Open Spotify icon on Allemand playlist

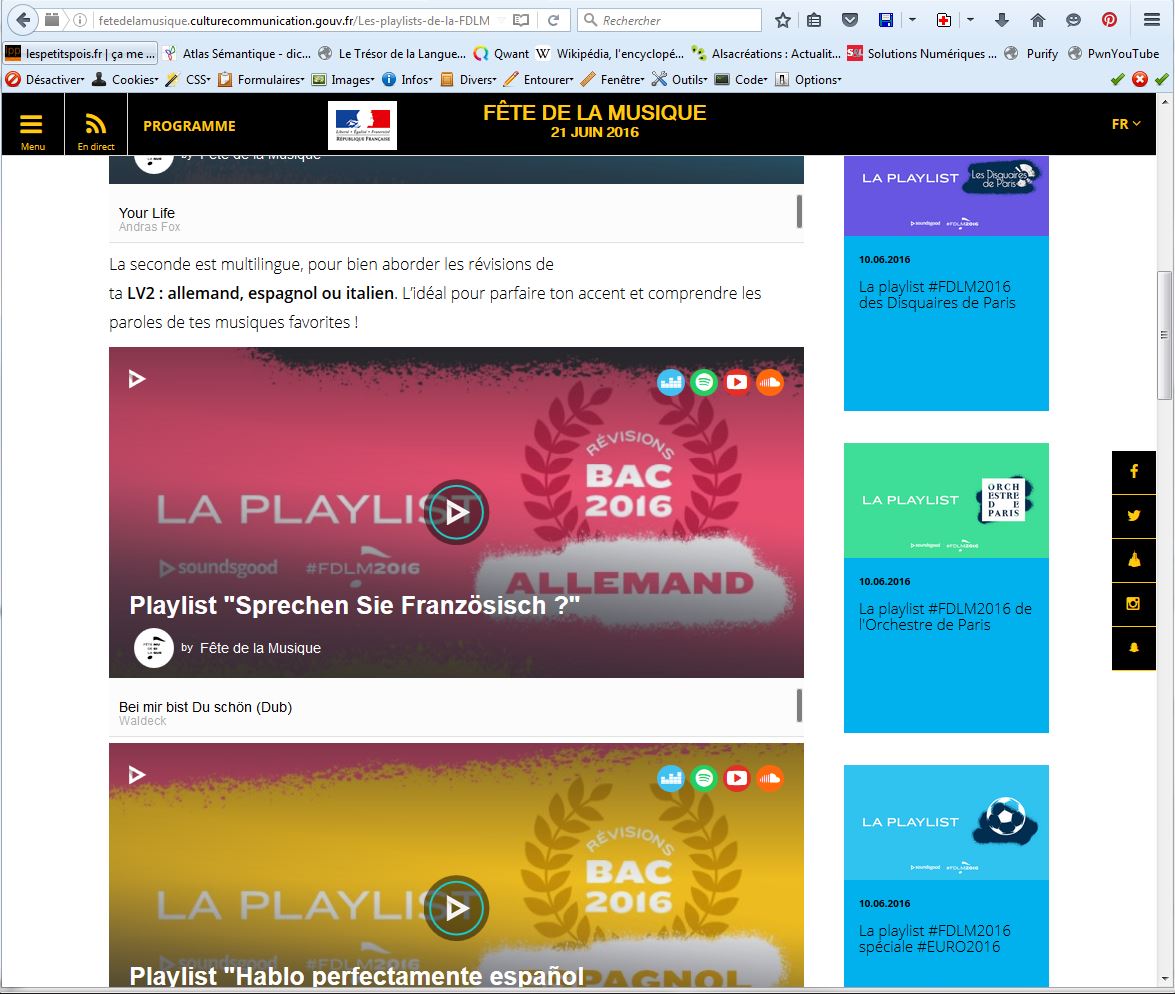(x=704, y=382)
